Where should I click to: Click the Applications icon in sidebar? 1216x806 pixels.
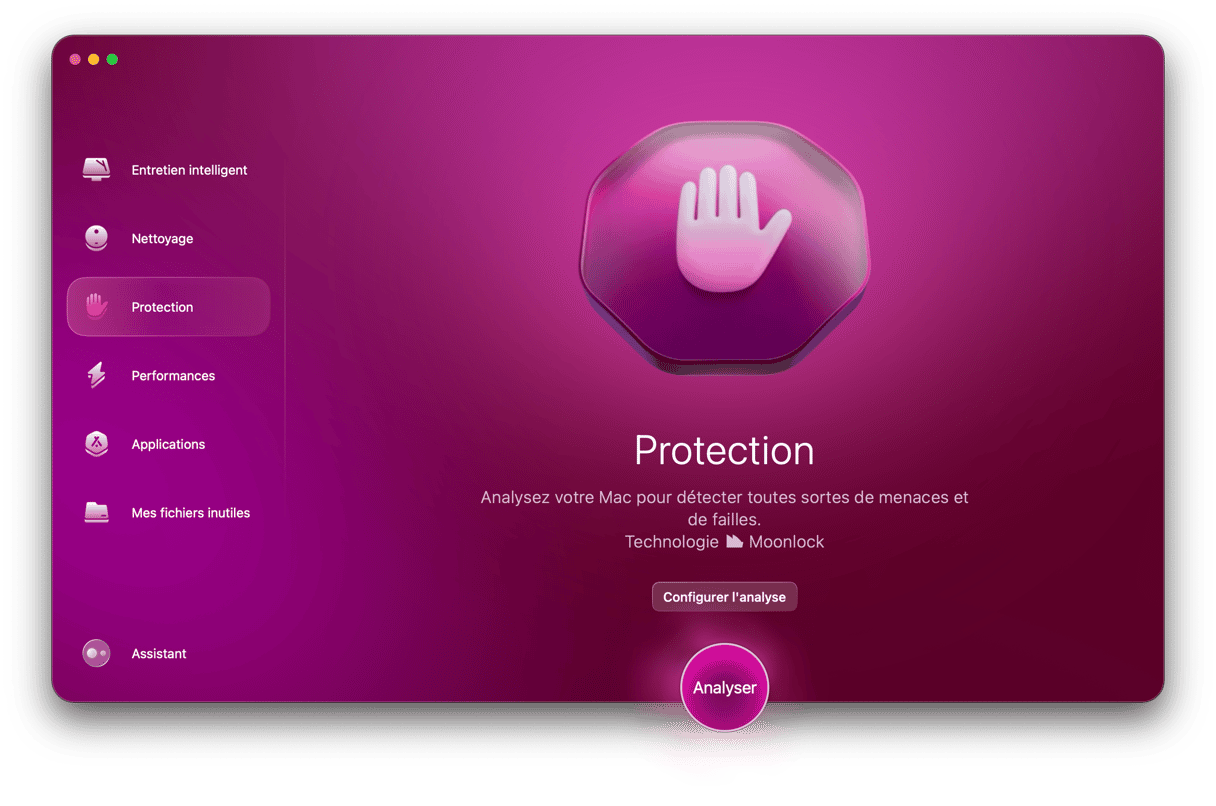96,444
